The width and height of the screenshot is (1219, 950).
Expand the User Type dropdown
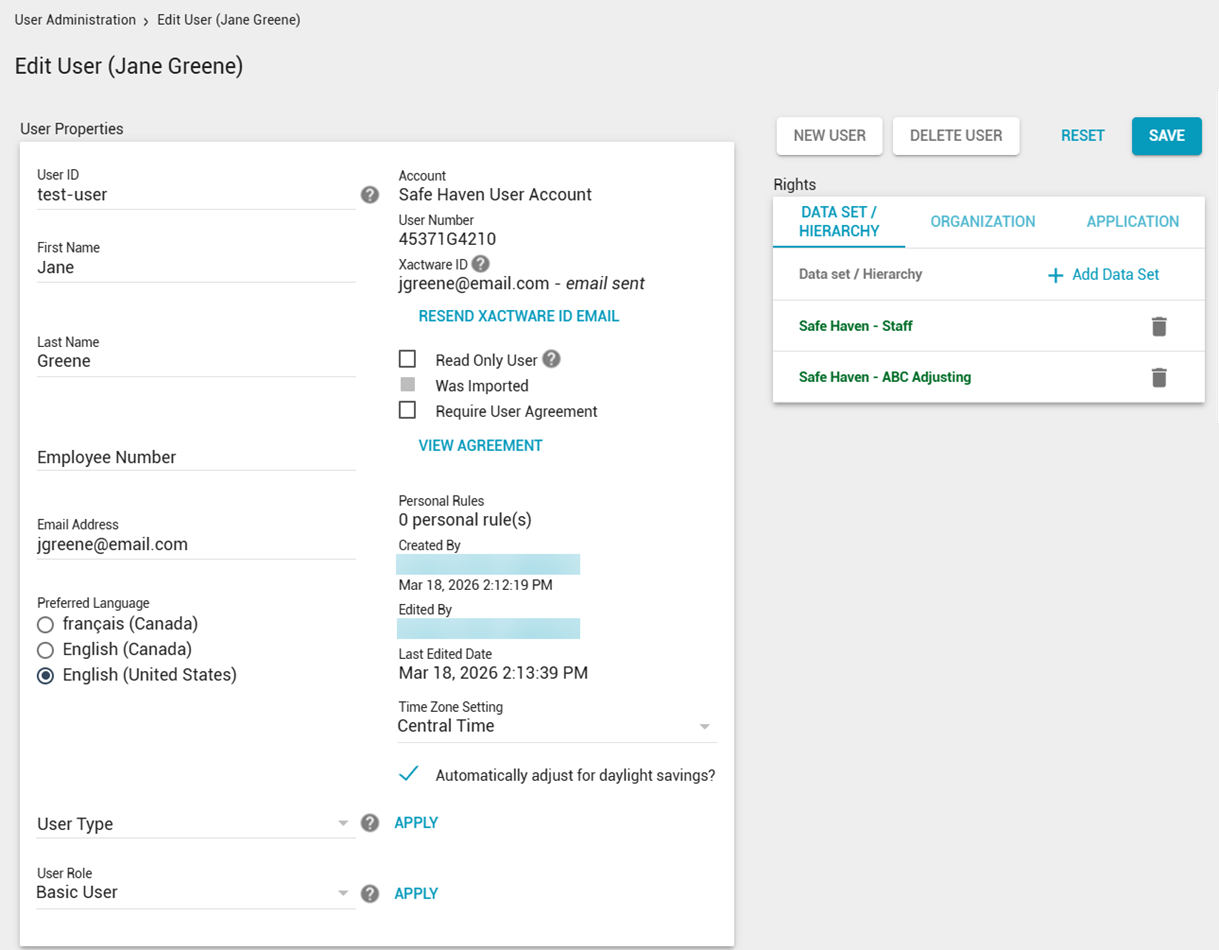[195, 824]
